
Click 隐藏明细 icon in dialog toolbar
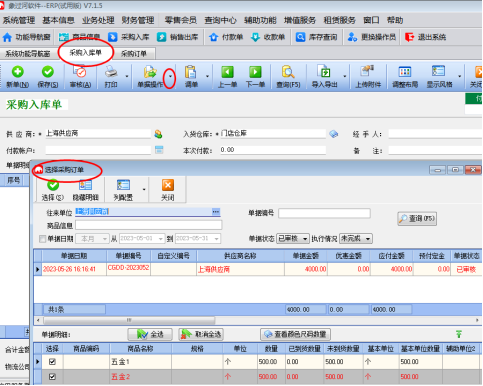pos(85,185)
